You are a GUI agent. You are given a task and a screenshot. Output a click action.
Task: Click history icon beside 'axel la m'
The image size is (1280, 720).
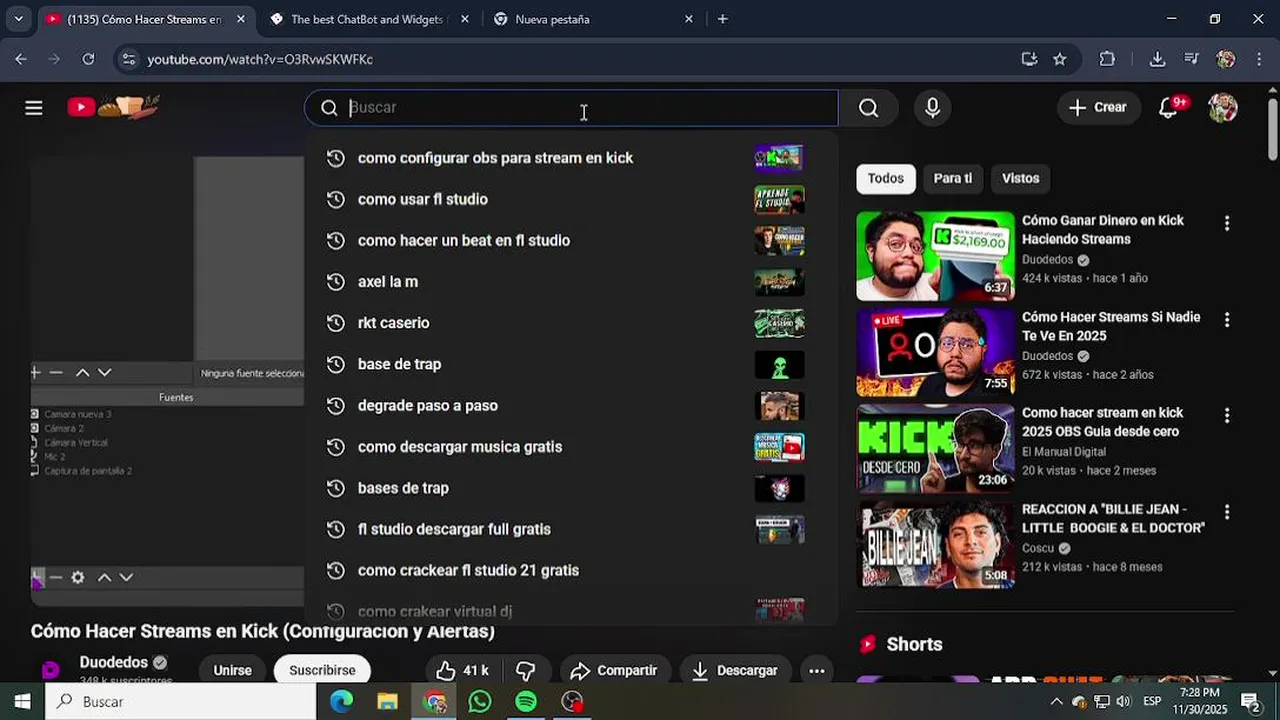coord(336,282)
